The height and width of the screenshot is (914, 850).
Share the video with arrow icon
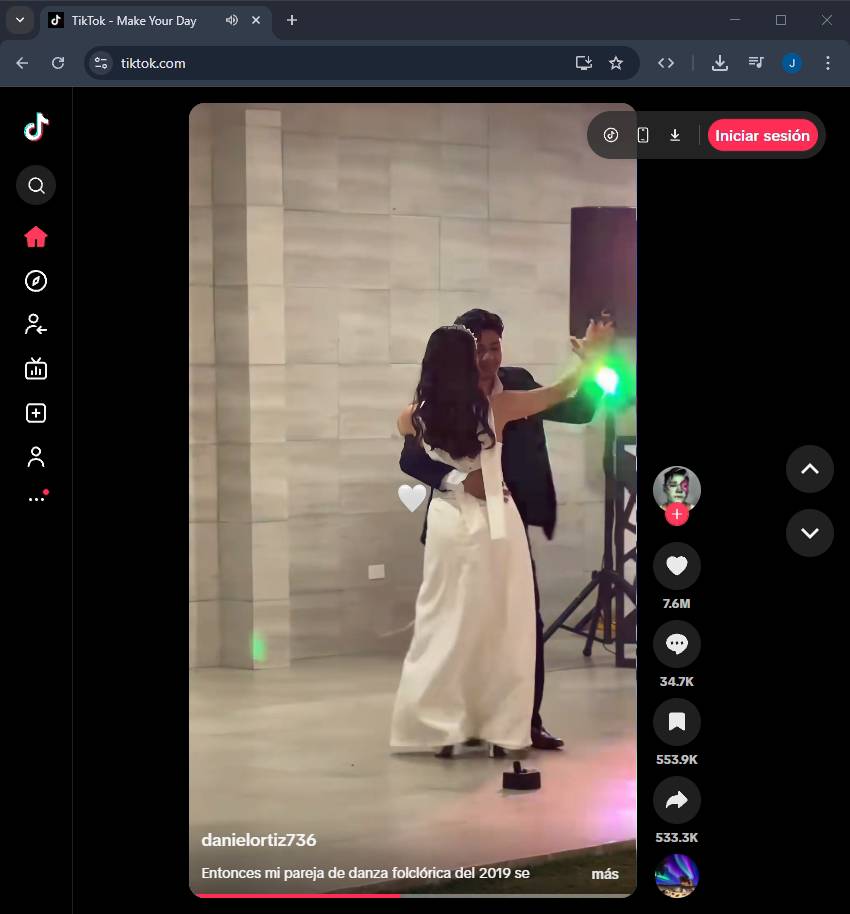[x=676, y=800]
